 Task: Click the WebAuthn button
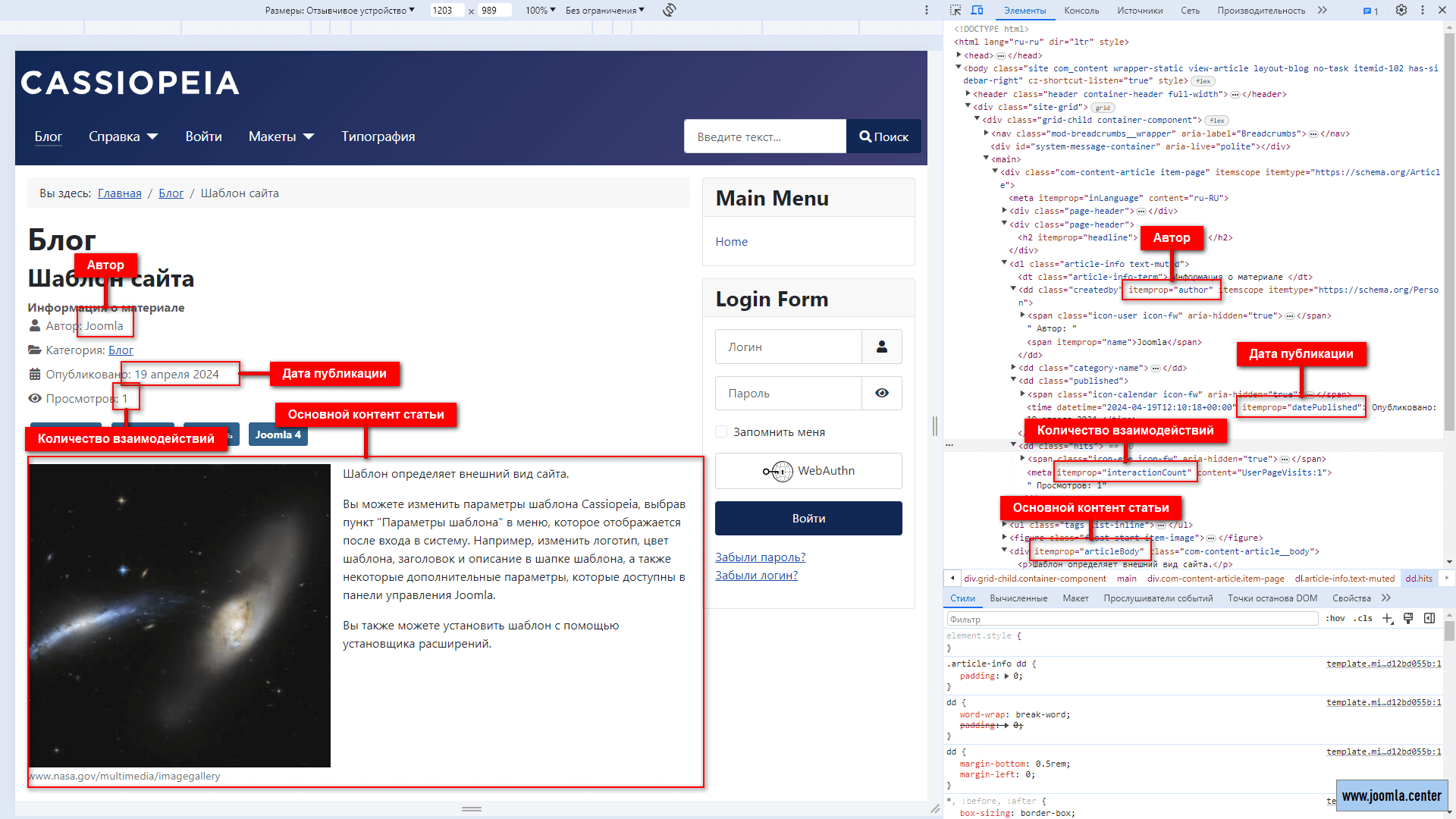(808, 471)
